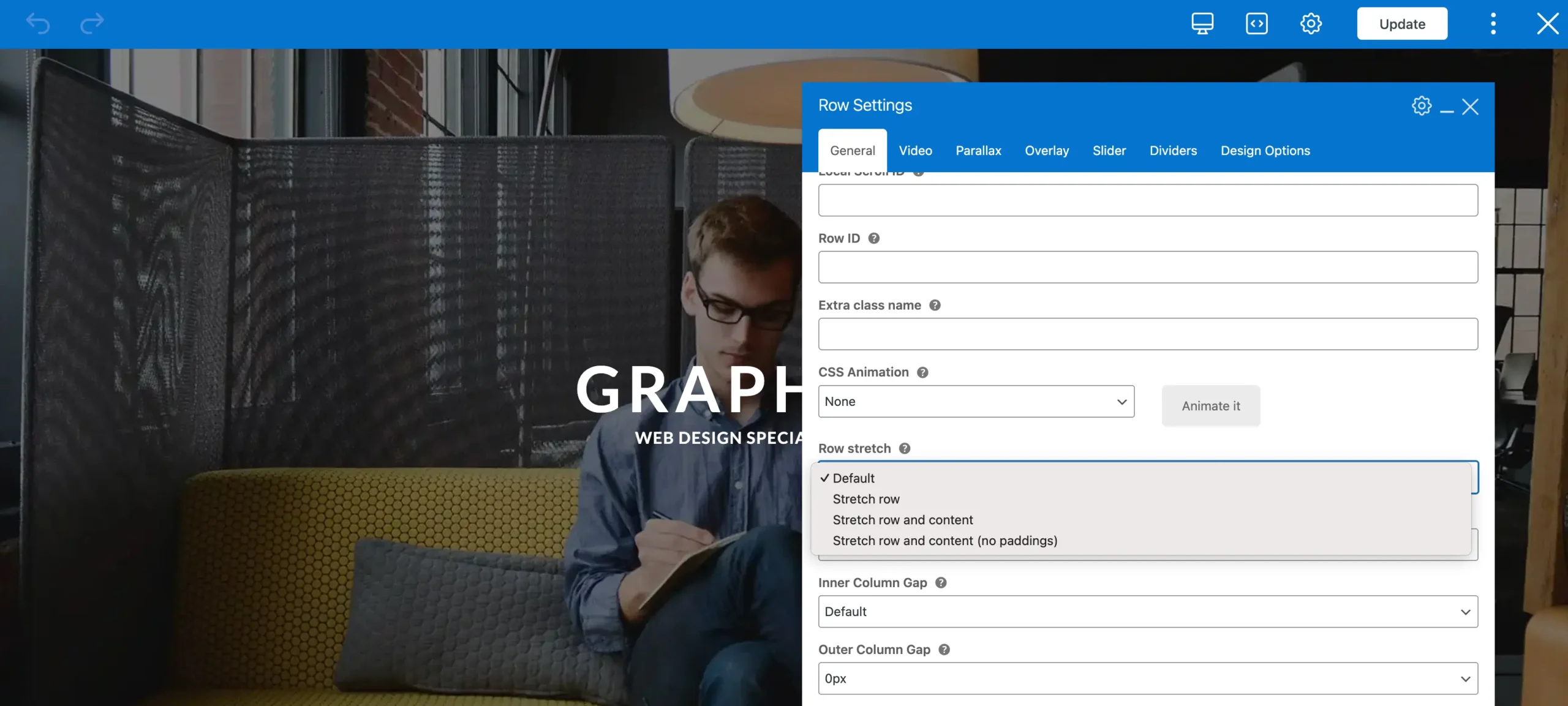The height and width of the screenshot is (706, 1568).
Task: Switch to the Design Options tab
Action: pyautogui.click(x=1265, y=151)
